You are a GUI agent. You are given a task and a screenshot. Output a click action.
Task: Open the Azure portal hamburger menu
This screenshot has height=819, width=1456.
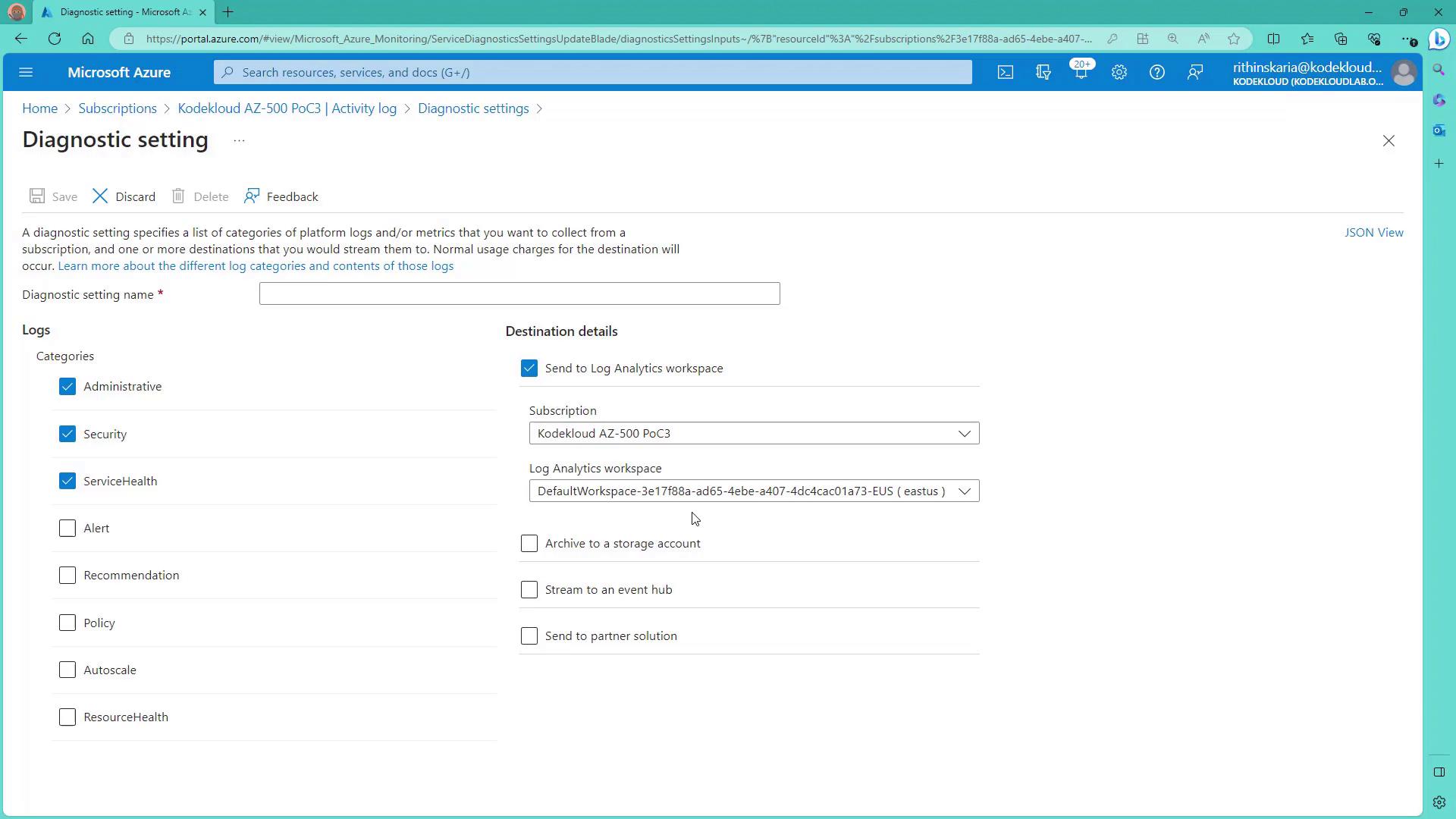(26, 73)
